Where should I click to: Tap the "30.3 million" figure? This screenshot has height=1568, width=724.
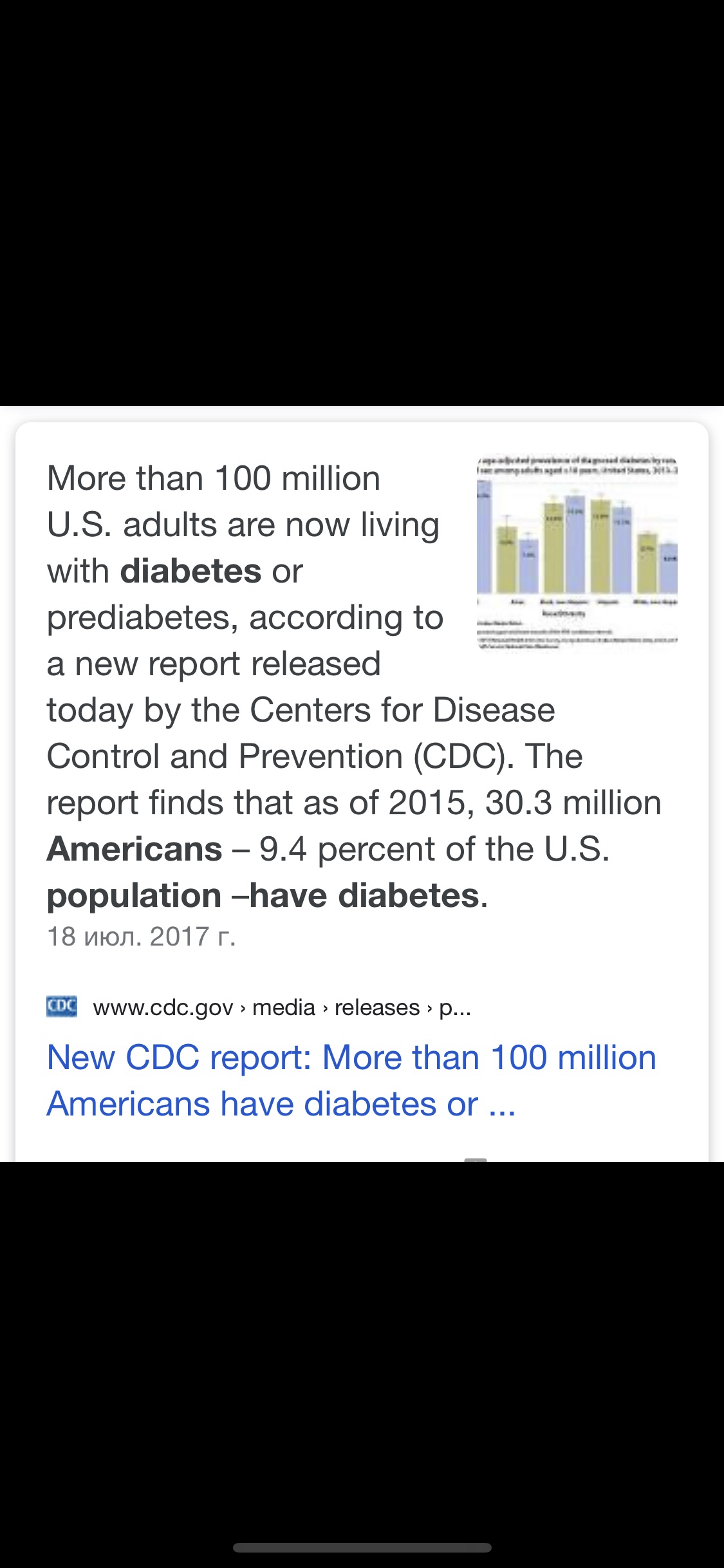(573, 803)
